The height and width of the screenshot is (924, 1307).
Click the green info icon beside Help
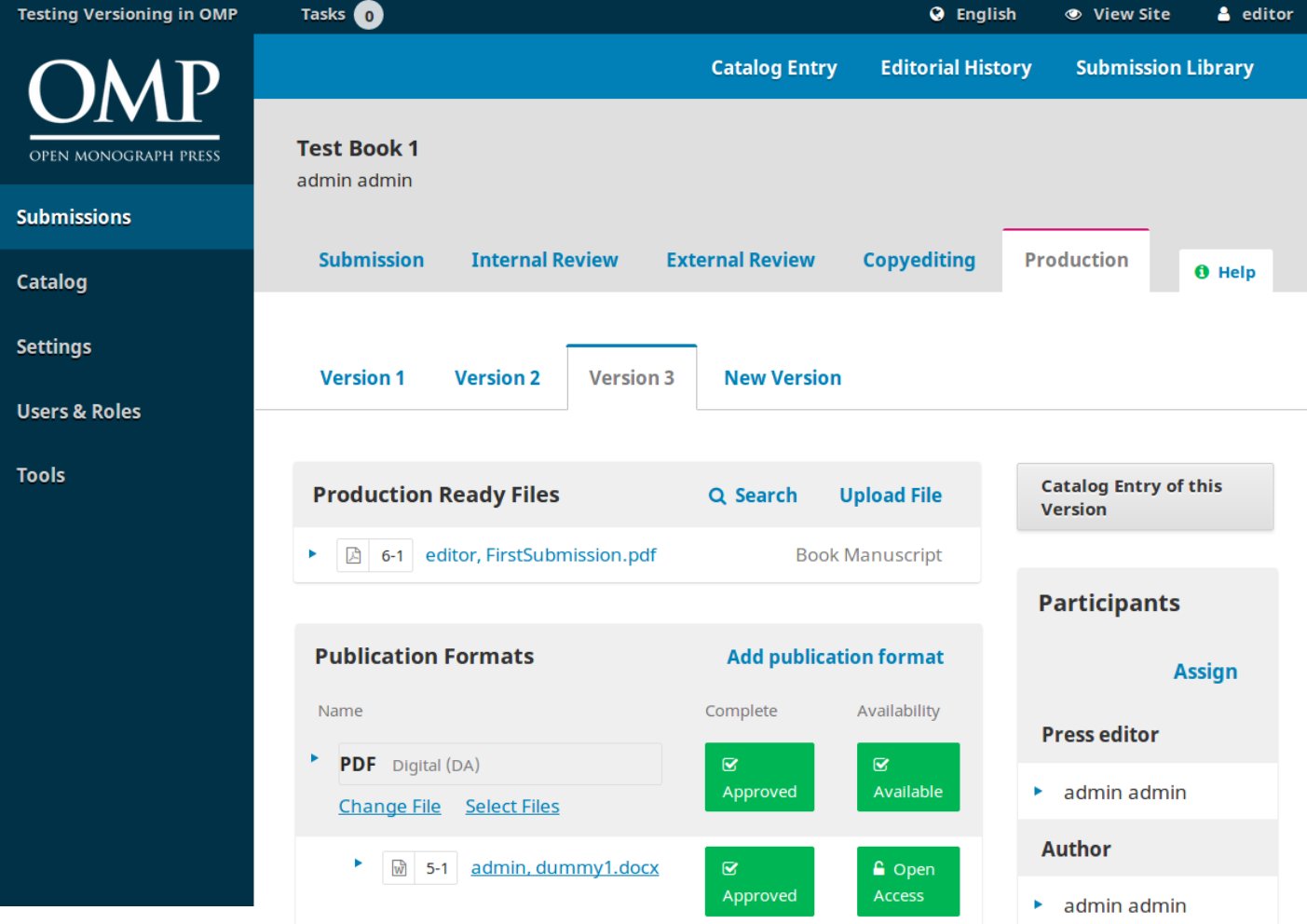coord(1202,272)
